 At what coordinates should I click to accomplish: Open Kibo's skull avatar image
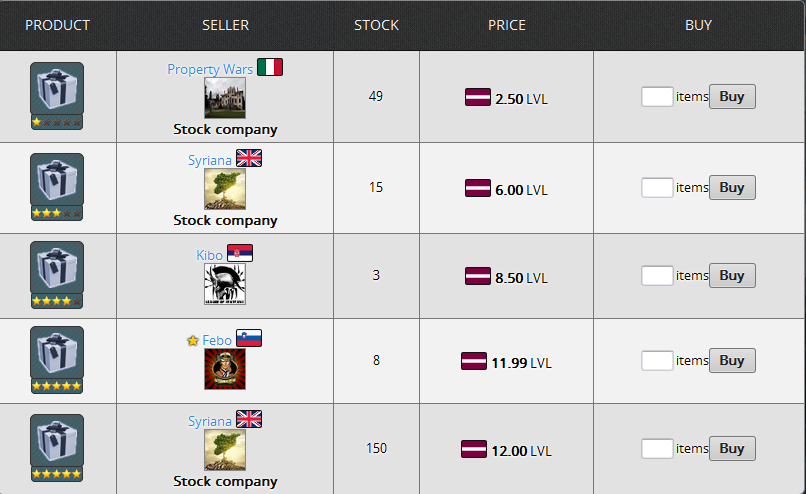pyautogui.click(x=225, y=284)
